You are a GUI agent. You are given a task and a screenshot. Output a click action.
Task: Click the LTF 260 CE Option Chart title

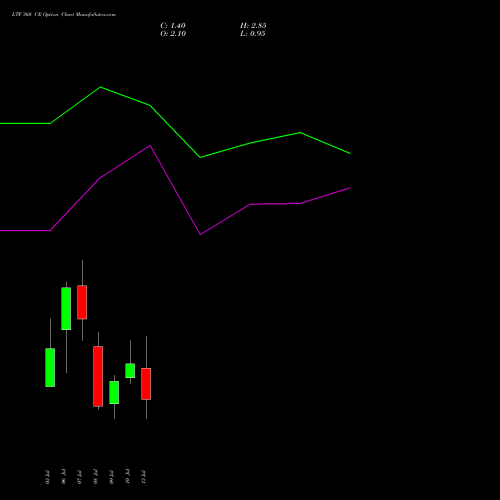[x=64, y=15]
